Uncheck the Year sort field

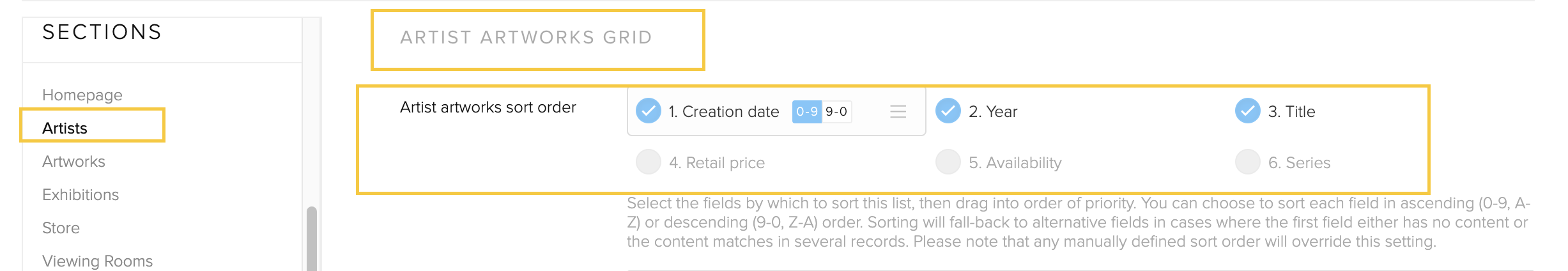click(x=948, y=111)
